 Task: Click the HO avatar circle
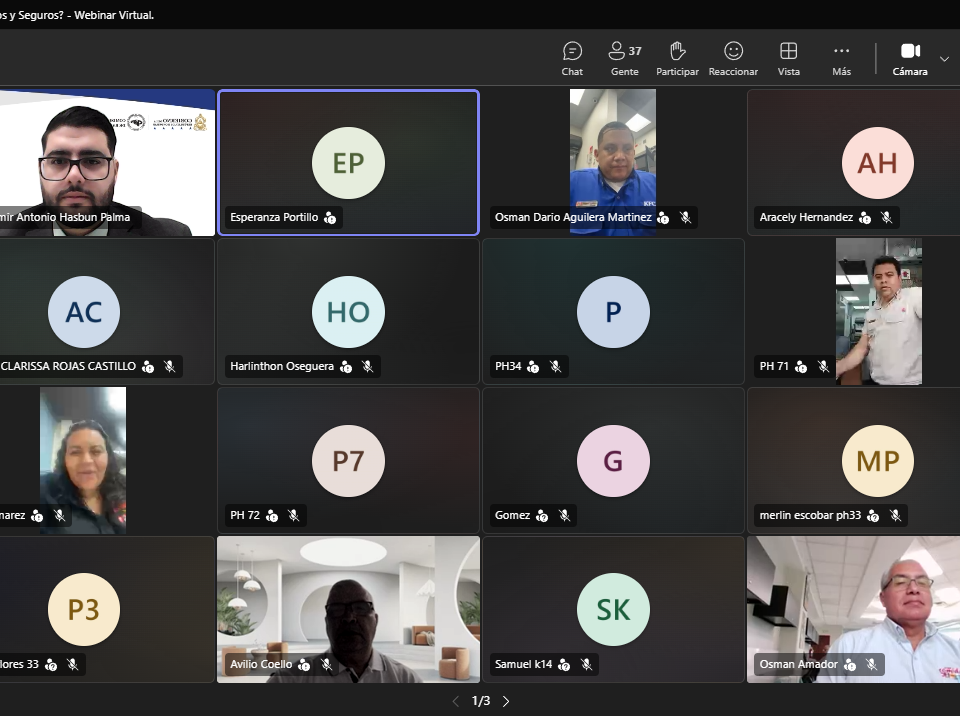pyautogui.click(x=348, y=312)
